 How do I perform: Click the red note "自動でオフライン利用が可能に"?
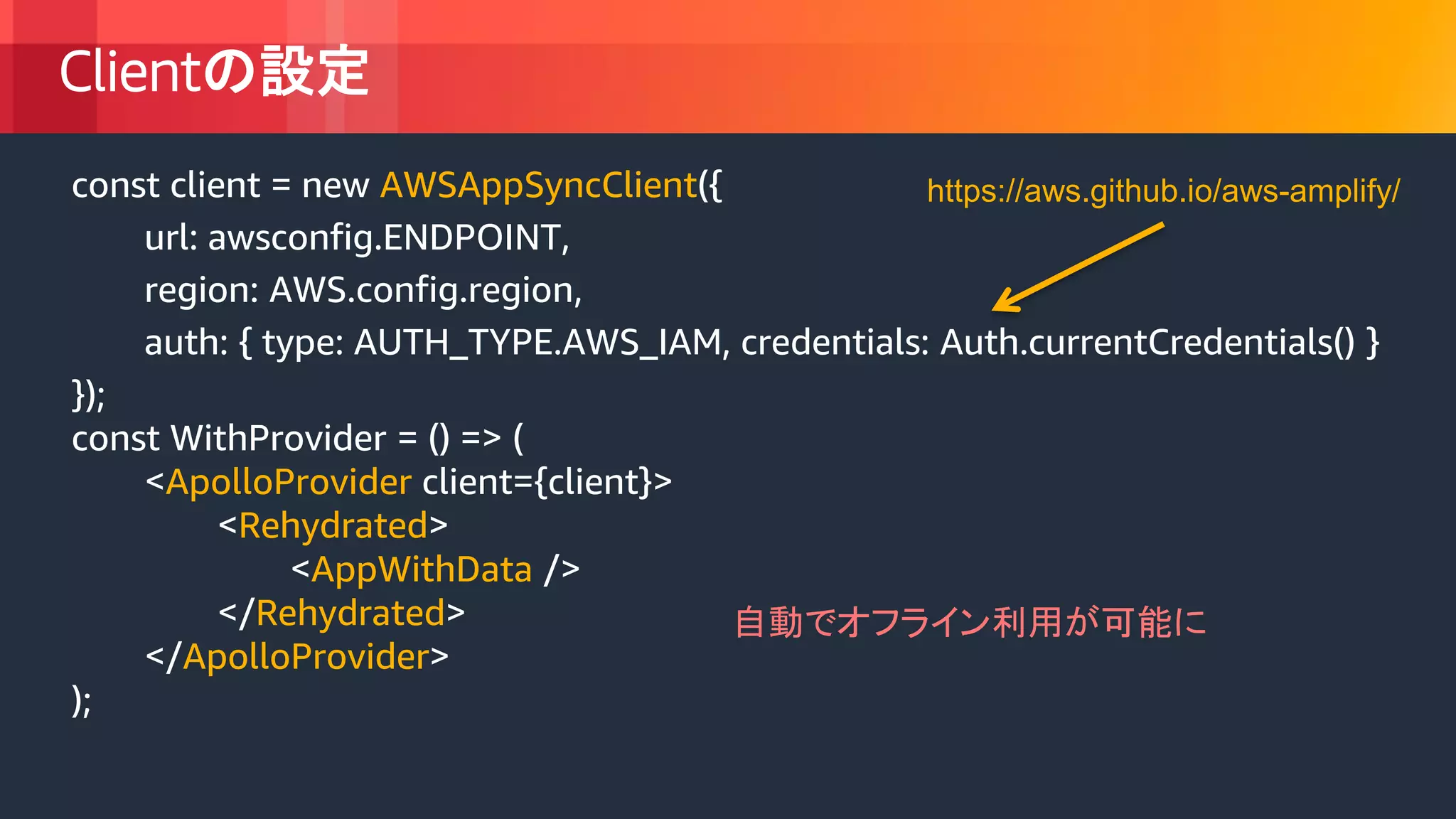coord(970,622)
